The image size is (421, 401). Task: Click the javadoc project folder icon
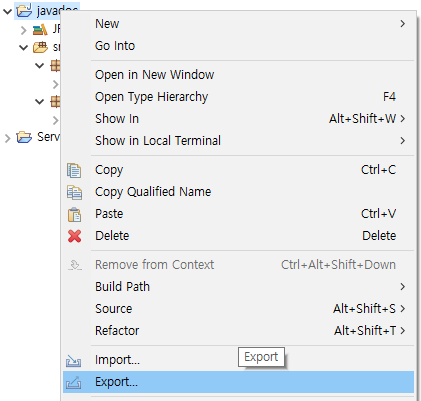pyautogui.click(x=25, y=11)
